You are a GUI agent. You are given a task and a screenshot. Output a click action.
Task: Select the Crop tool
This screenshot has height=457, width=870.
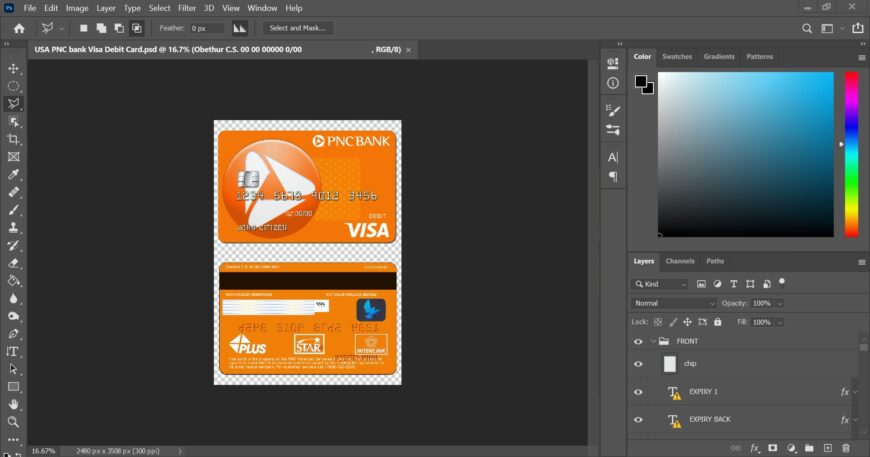(13, 139)
